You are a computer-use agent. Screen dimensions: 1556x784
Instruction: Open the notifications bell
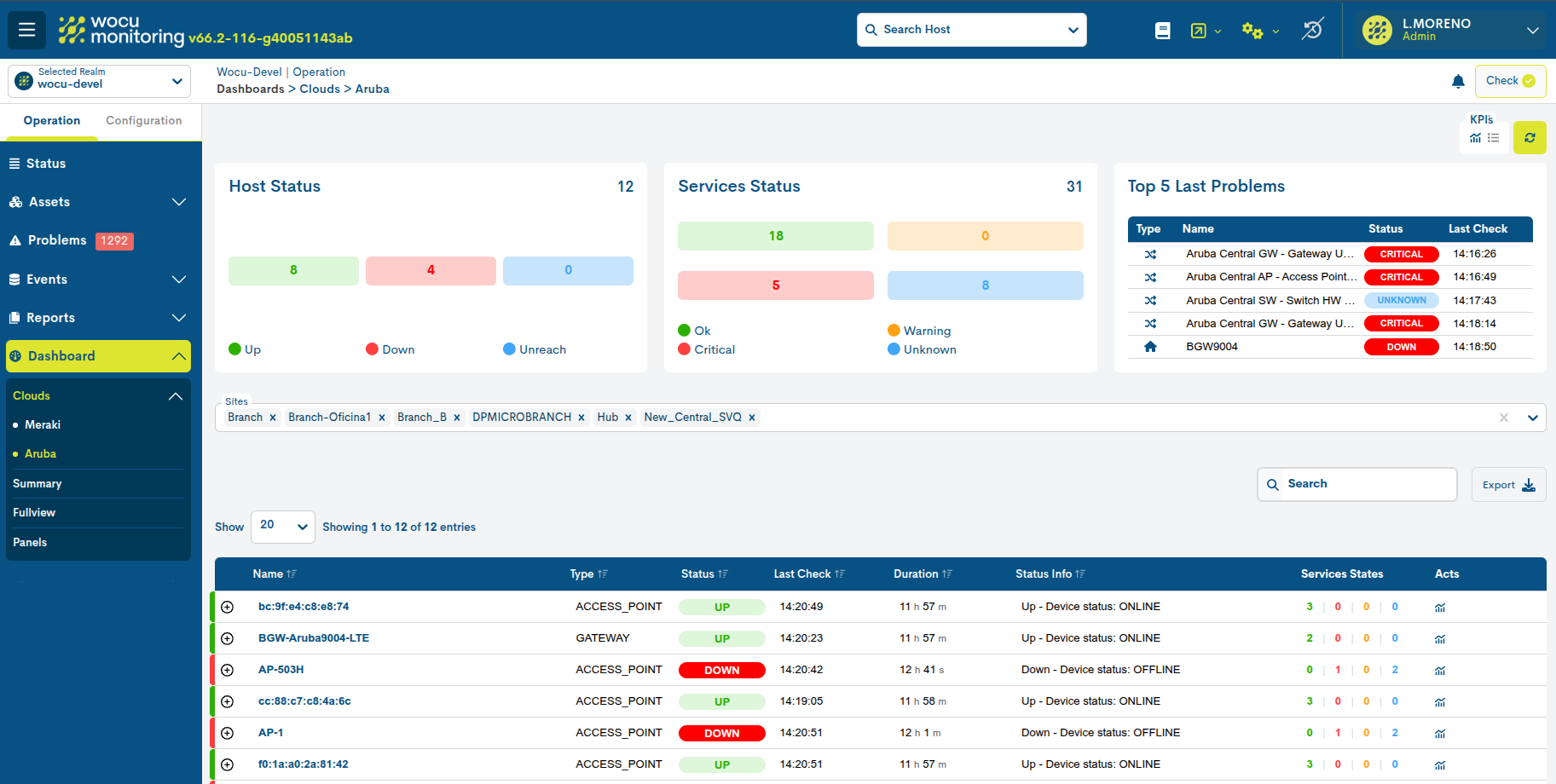point(1458,81)
